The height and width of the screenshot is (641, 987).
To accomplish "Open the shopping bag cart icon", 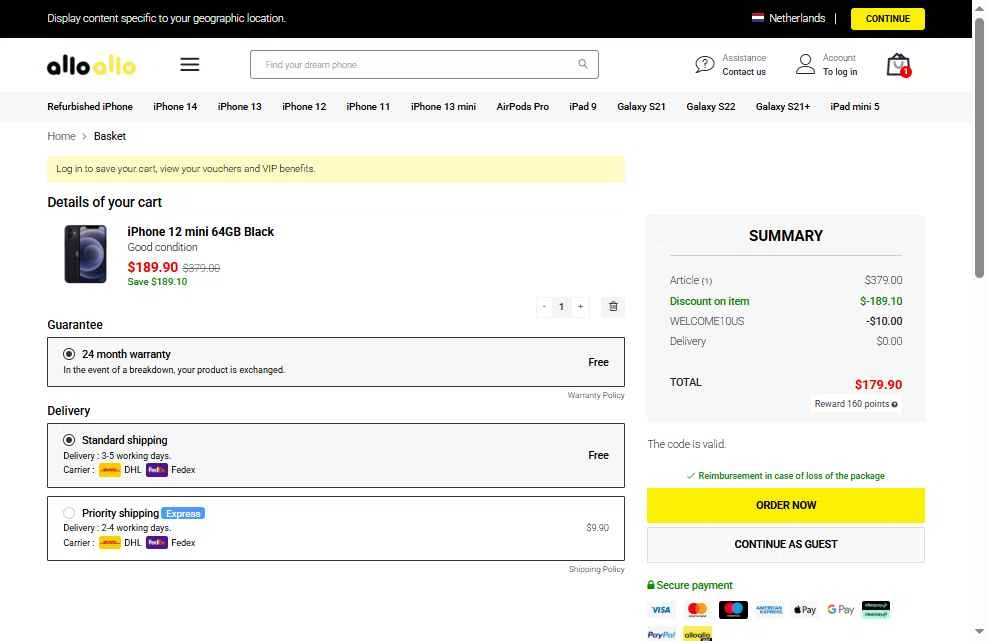I will 898,65.
